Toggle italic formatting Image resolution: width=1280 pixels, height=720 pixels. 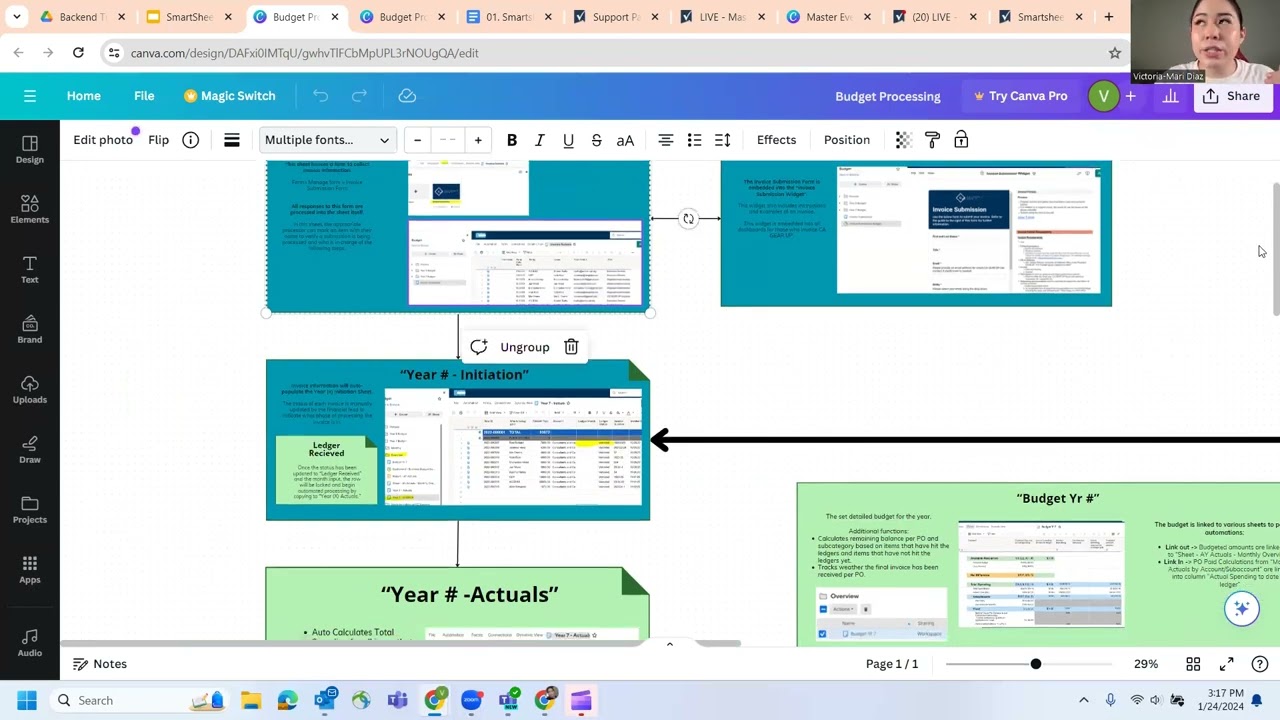click(539, 140)
